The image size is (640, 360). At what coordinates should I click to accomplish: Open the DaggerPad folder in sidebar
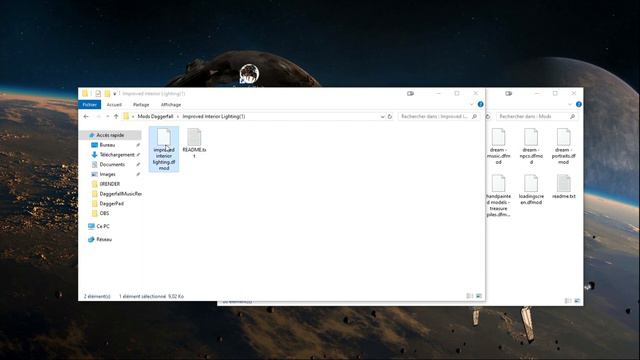pos(111,204)
